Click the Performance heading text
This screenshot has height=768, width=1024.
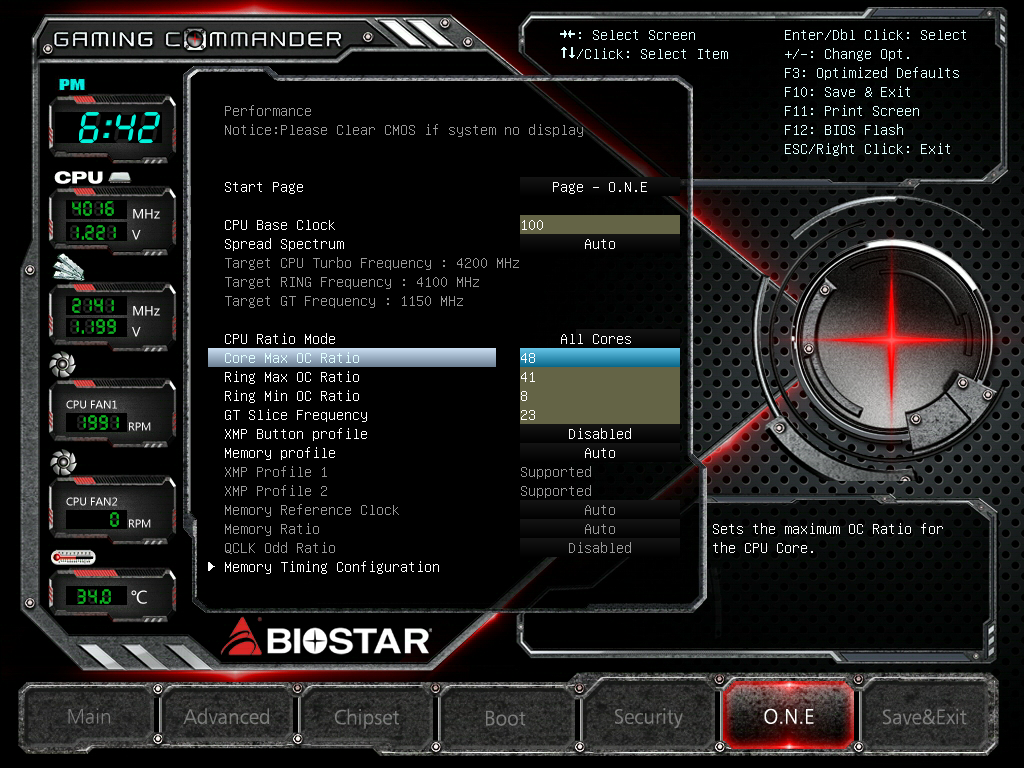pyautogui.click(x=268, y=111)
